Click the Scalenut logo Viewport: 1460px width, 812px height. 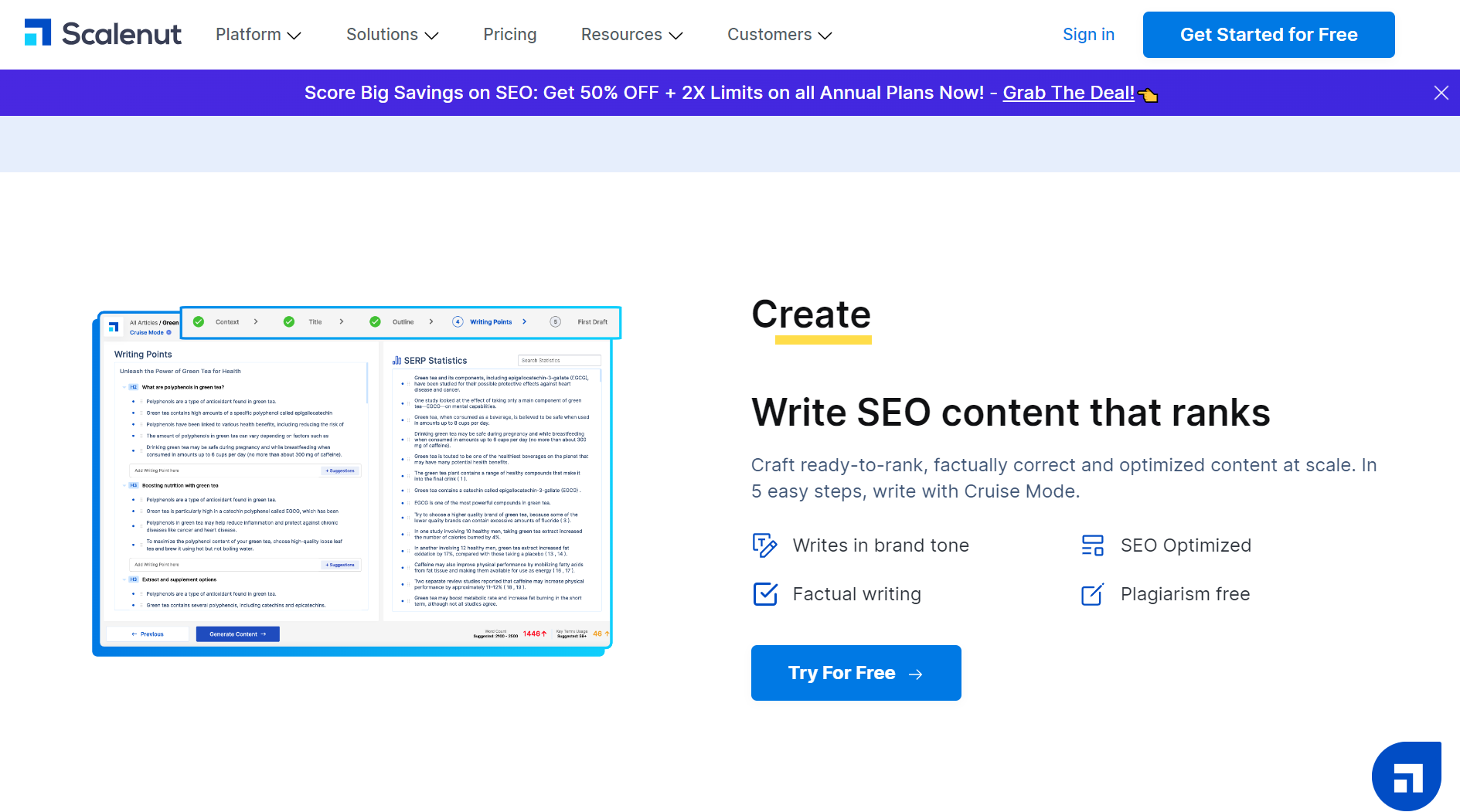click(x=103, y=33)
